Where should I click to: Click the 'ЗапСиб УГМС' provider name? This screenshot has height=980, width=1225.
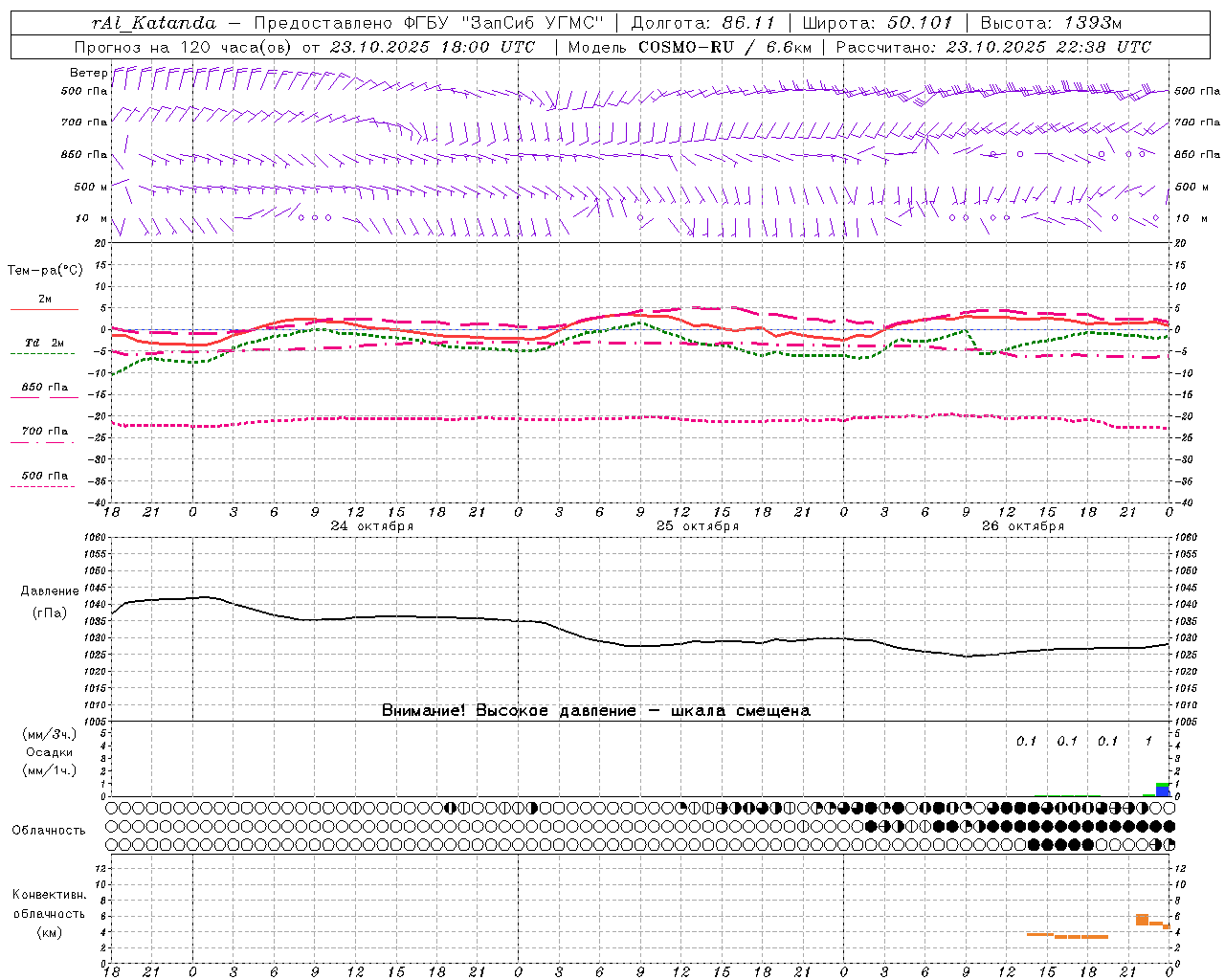[533, 23]
